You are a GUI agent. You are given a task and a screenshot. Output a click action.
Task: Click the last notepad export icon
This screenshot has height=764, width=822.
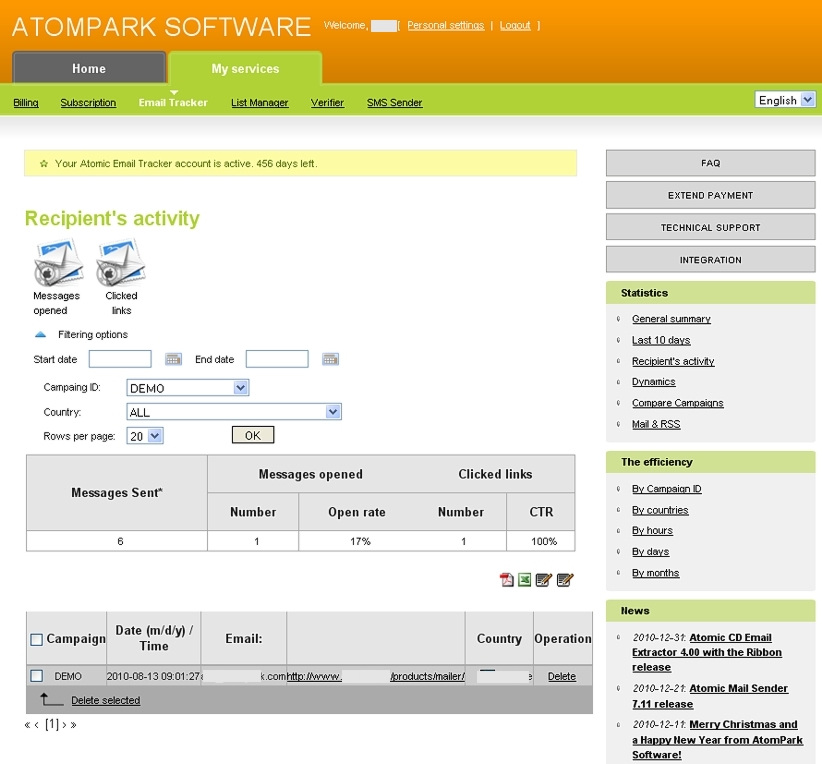click(565, 579)
